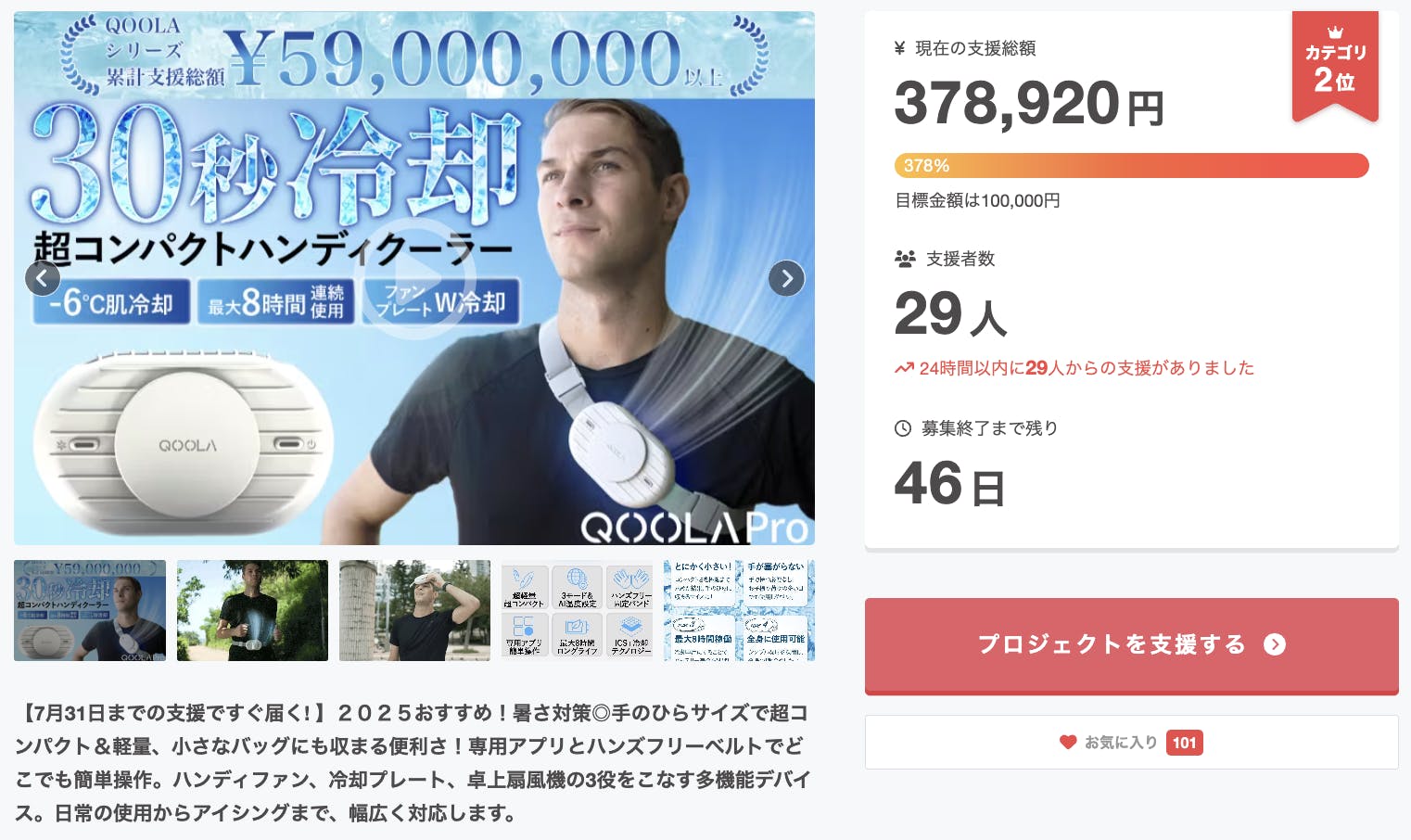Select first thumbnail with 30秒冷却 banner

click(x=90, y=610)
